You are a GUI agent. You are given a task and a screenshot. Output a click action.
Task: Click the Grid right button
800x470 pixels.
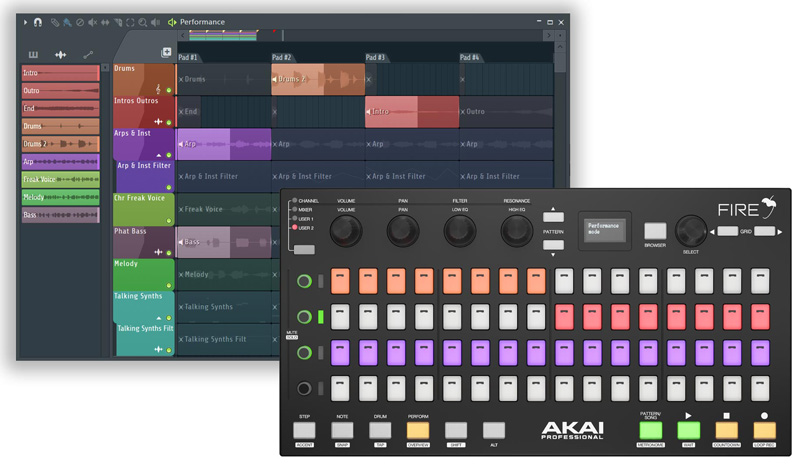tap(764, 231)
